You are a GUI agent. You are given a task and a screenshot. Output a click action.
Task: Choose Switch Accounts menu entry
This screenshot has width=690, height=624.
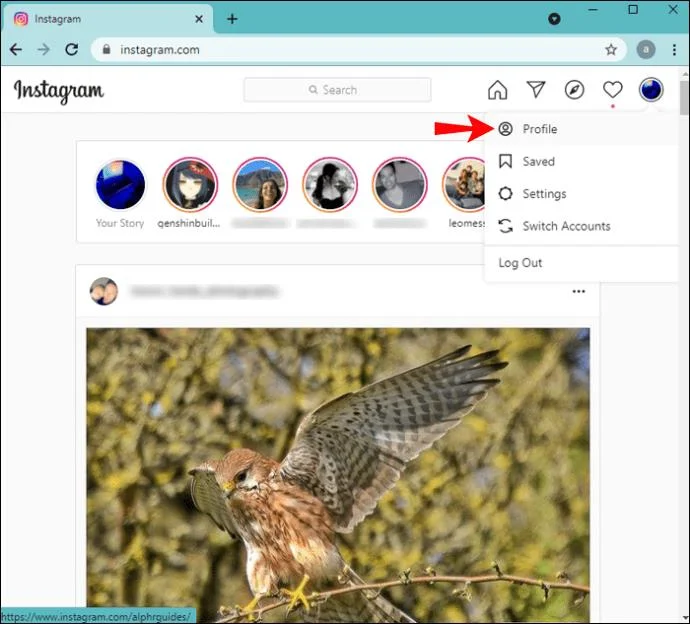pos(581,226)
